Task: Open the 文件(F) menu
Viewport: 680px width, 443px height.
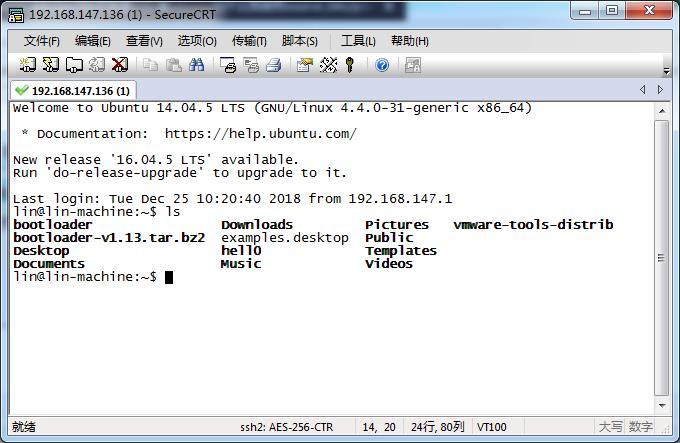Action: 42,41
